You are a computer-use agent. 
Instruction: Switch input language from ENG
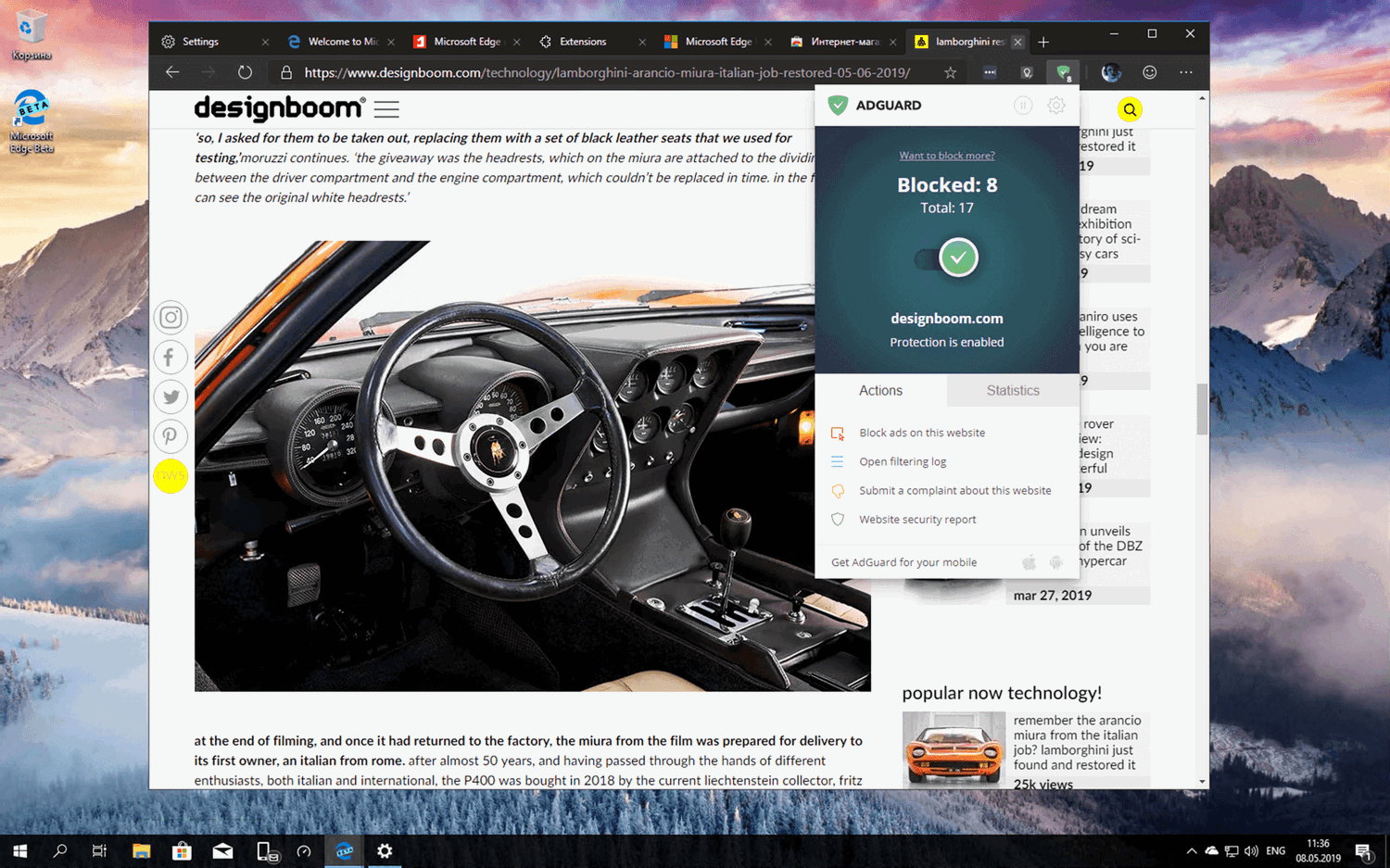pyautogui.click(x=1276, y=850)
